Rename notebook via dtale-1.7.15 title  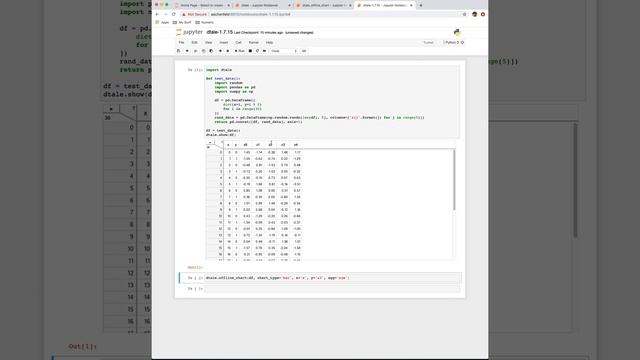pos(220,32)
